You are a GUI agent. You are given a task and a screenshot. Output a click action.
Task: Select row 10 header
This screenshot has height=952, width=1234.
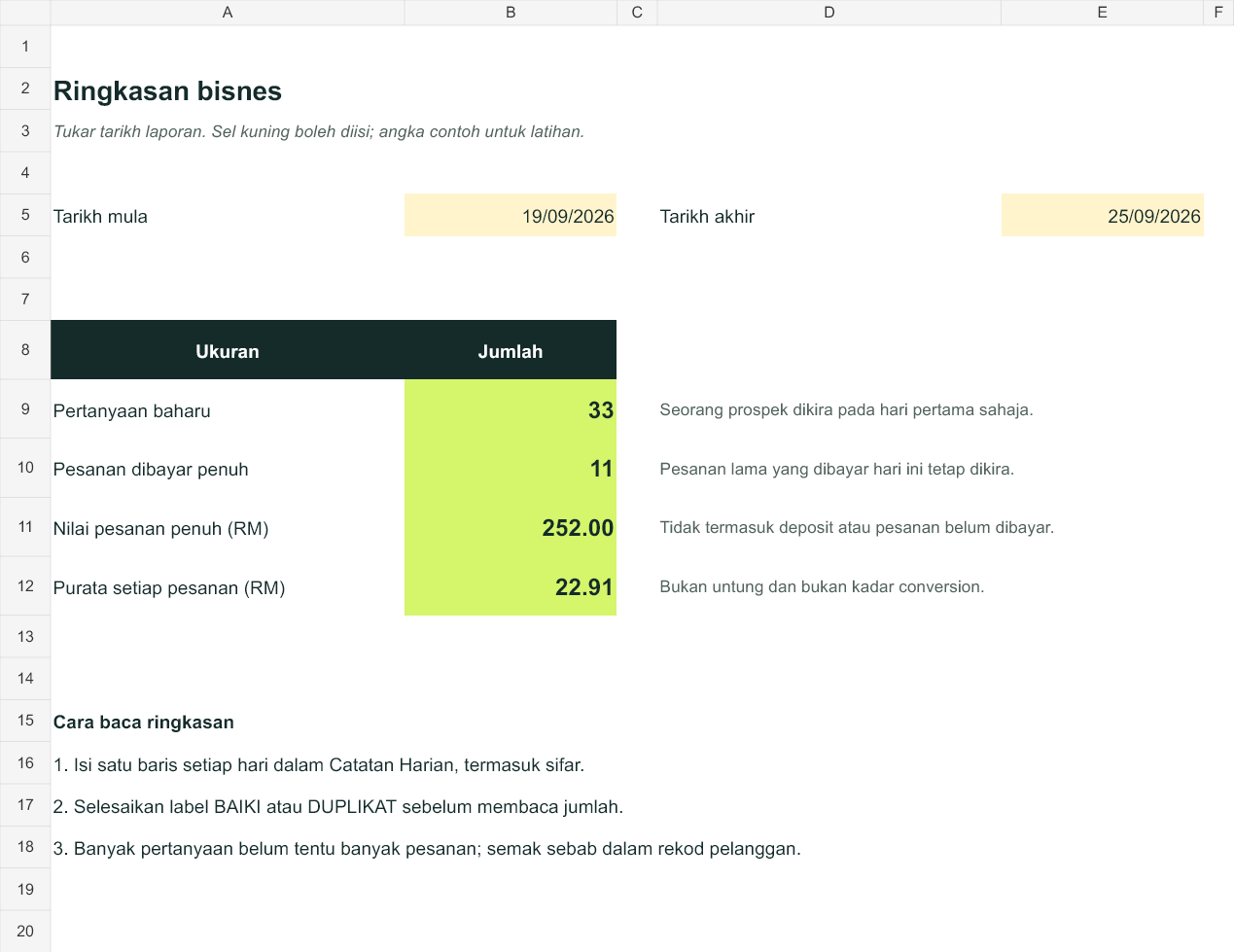pyautogui.click(x=25, y=468)
